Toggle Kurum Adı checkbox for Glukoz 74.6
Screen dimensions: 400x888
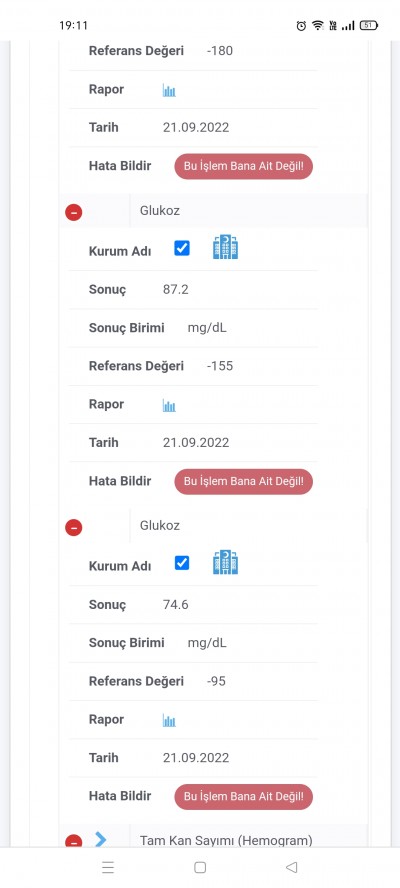pyautogui.click(x=182, y=563)
